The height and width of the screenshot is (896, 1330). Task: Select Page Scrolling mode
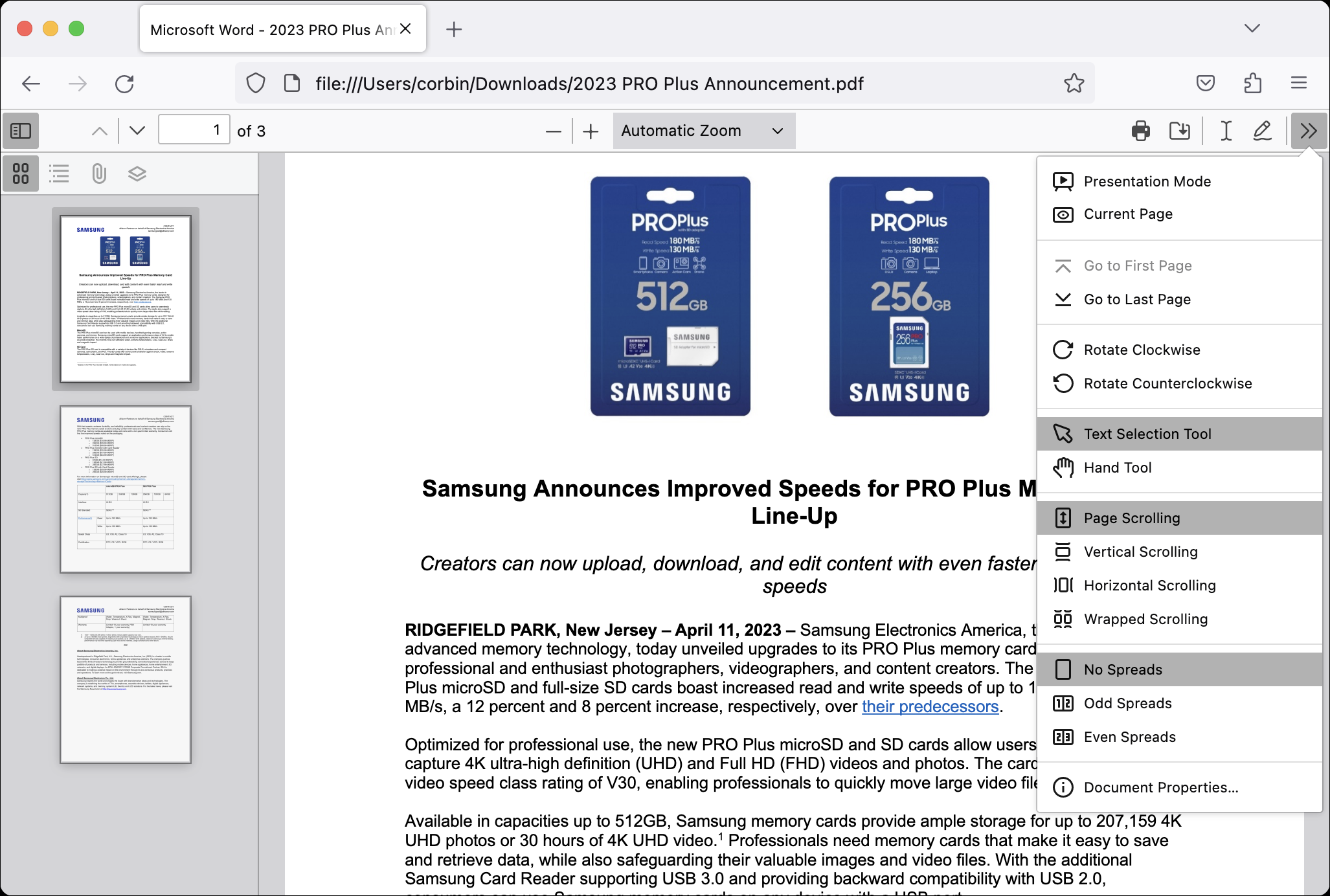pyautogui.click(x=1179, y=518)
